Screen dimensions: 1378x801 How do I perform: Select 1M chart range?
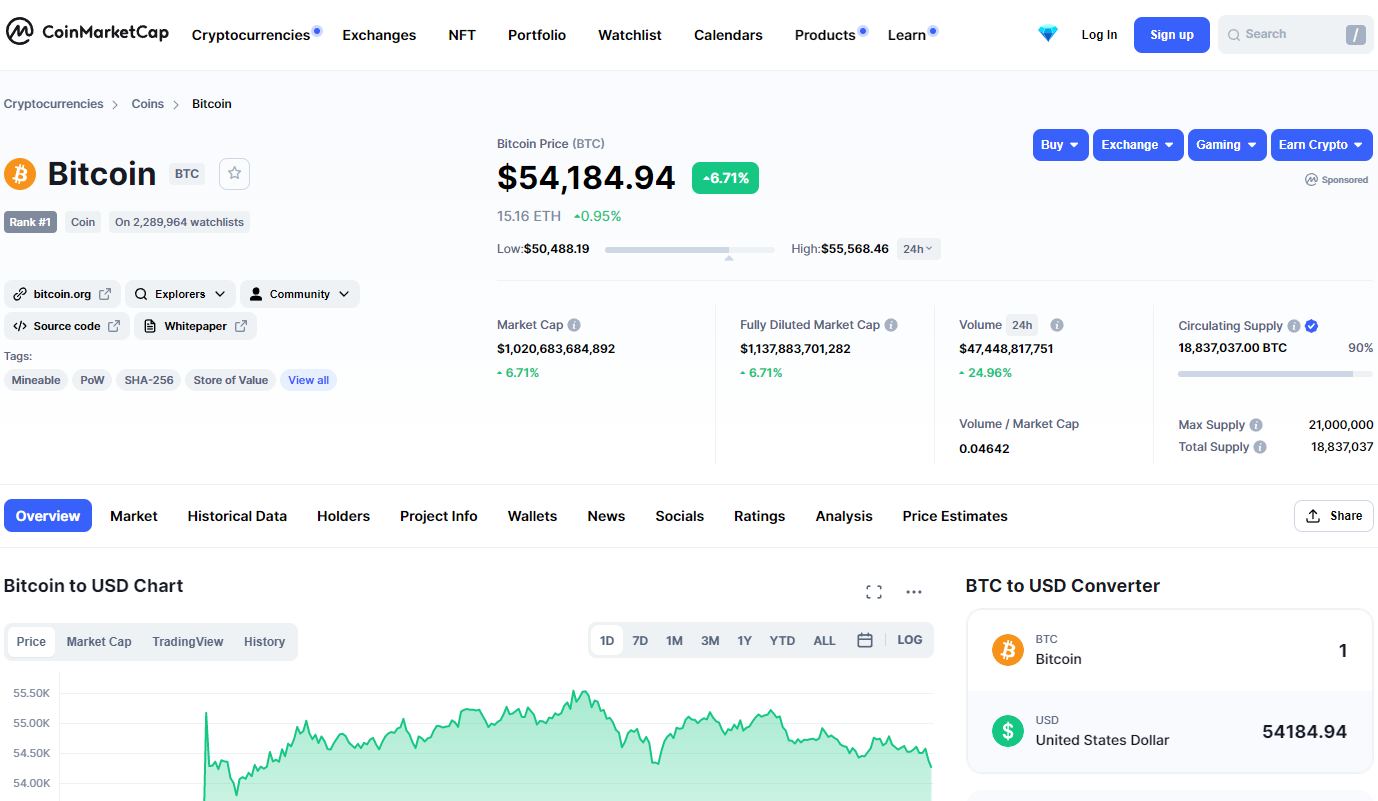(x=674, y=640)
